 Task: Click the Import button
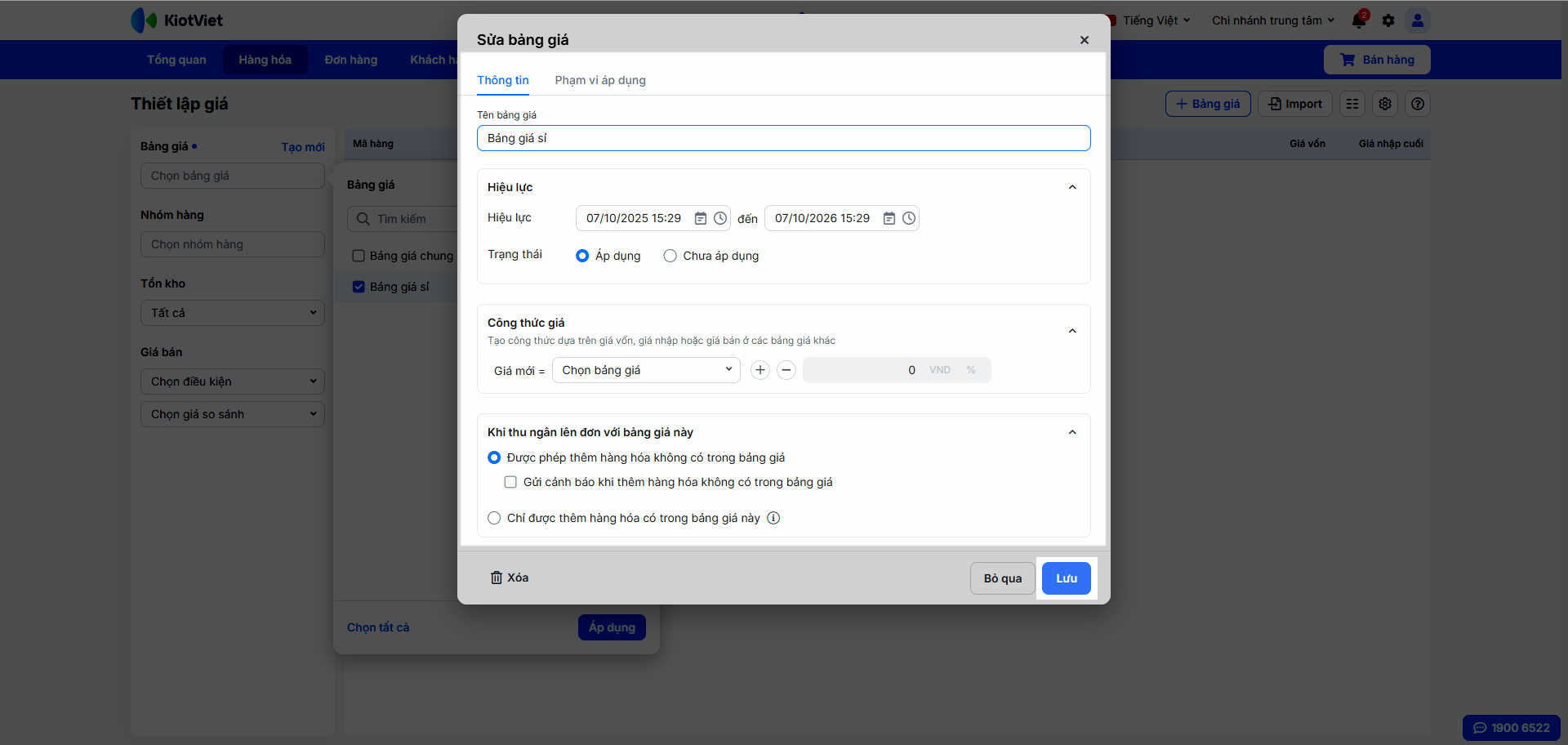click(1295, 104)
